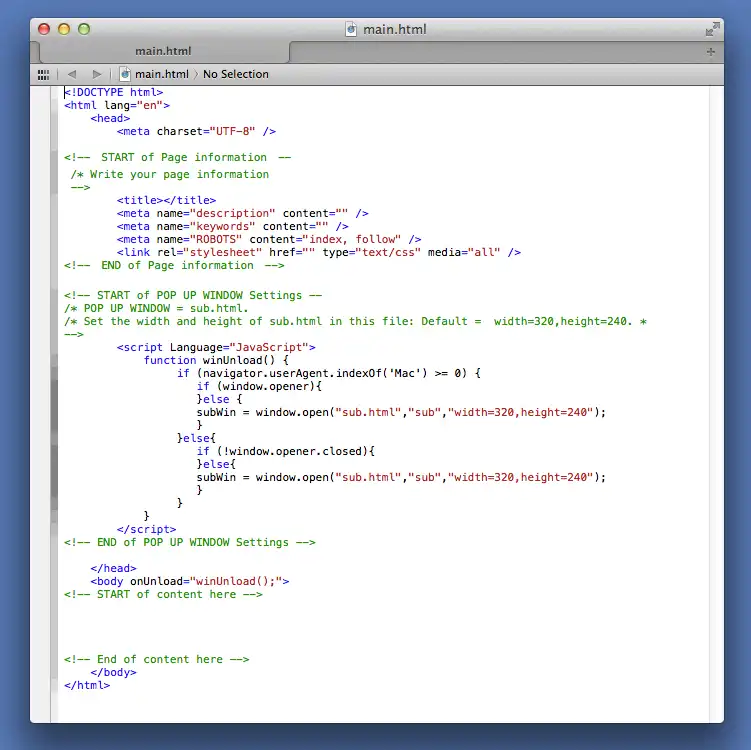
Task: Minimize the window with yellow button
Action: [64, 29]
